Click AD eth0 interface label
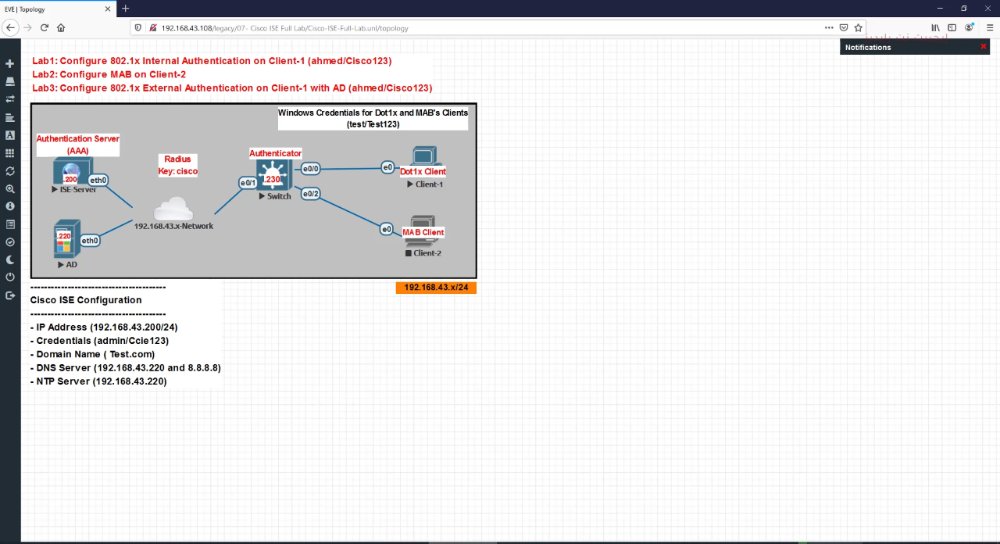The width and height of the screenshot is (1000, 544). [x=90, y=240]
